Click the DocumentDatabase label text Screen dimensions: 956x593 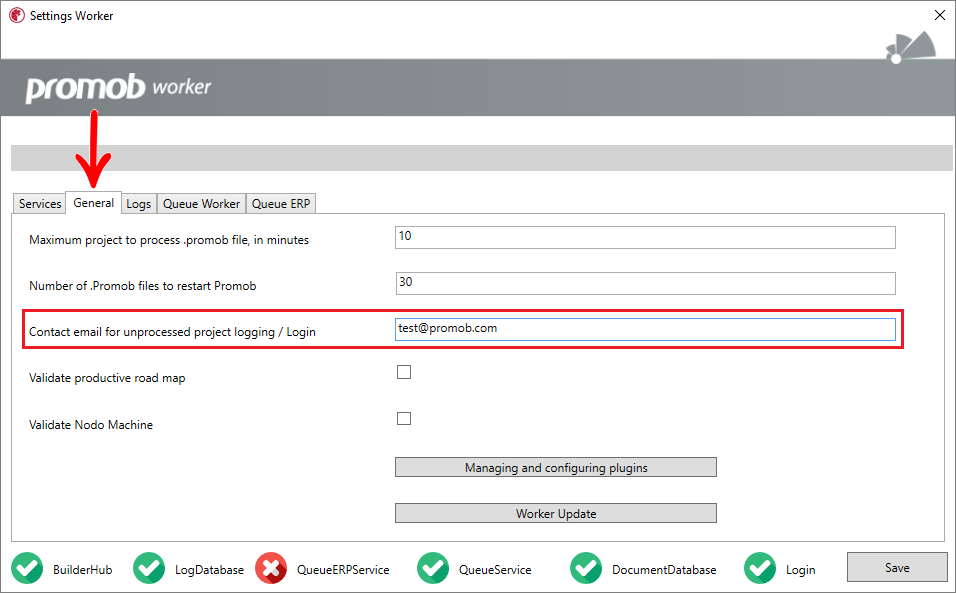pyautogui.click(x=664, y=570)
